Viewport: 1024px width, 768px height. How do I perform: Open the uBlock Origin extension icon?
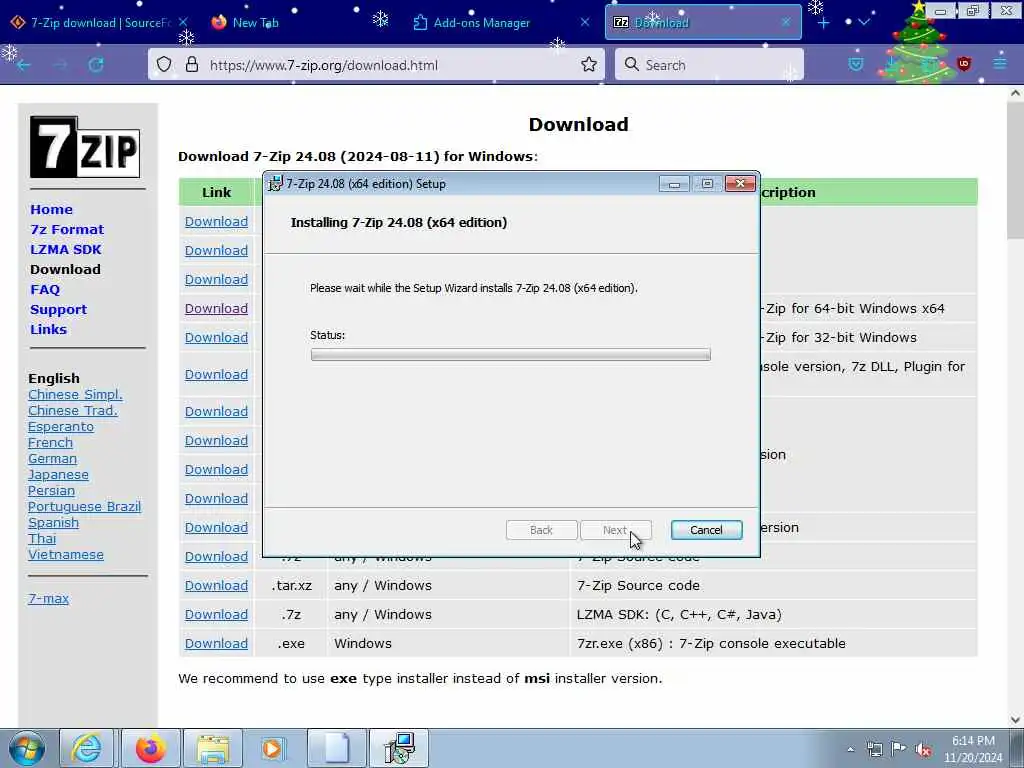click(964, 63)
